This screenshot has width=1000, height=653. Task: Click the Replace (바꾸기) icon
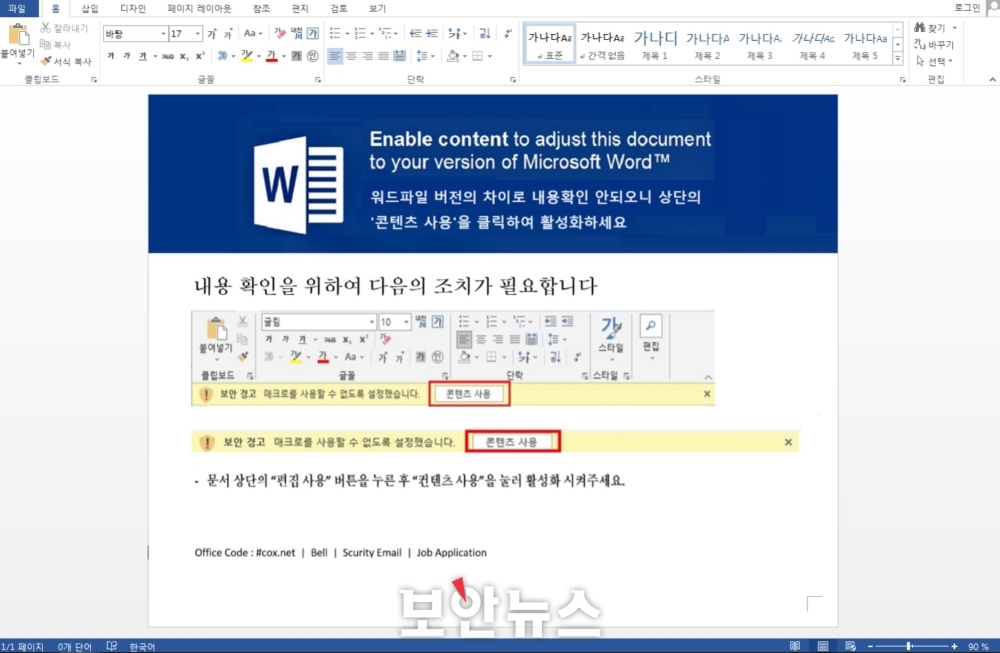(x=934, y=45)
